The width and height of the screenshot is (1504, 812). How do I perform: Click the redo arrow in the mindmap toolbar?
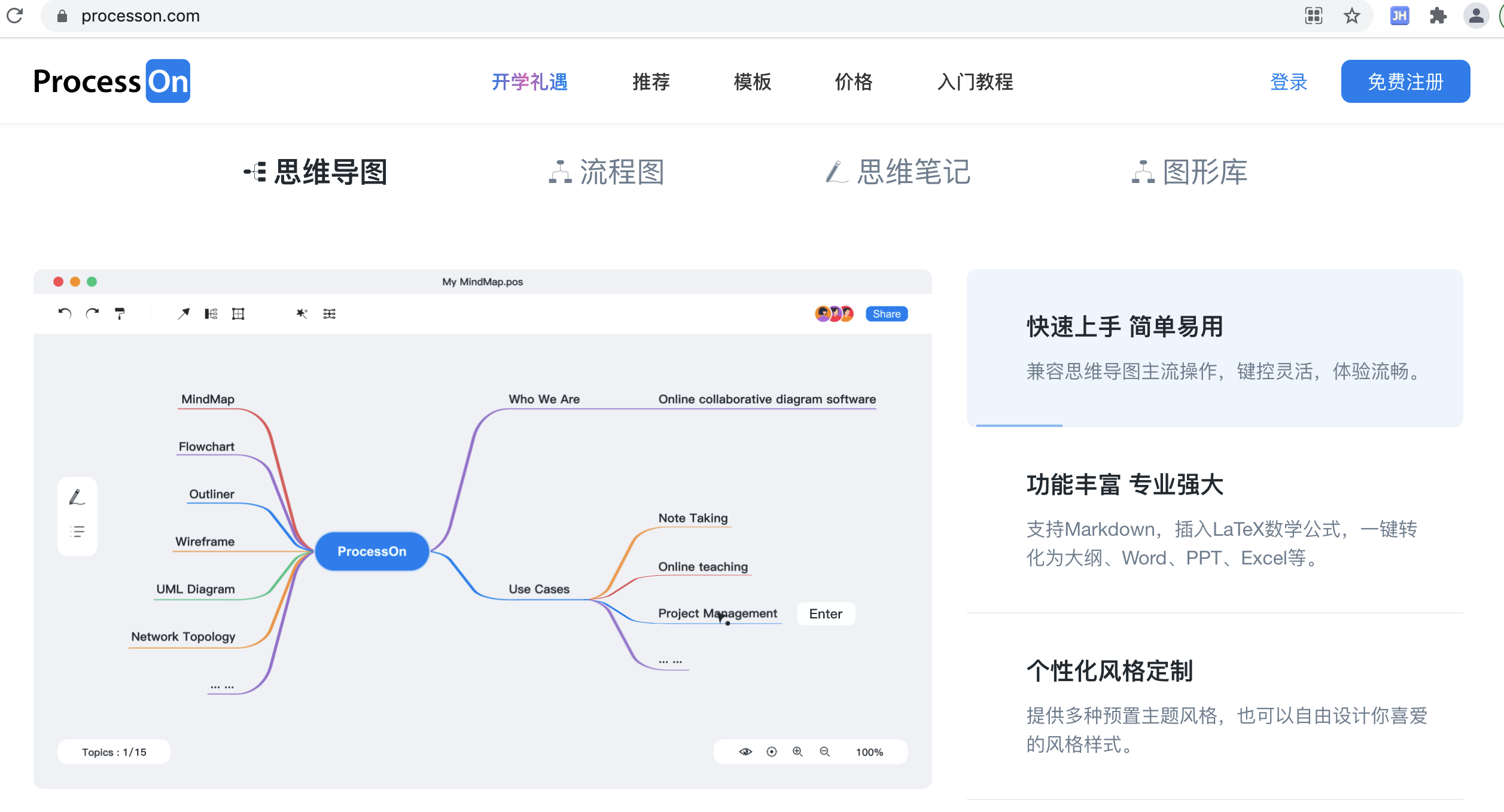click(92, 313)
